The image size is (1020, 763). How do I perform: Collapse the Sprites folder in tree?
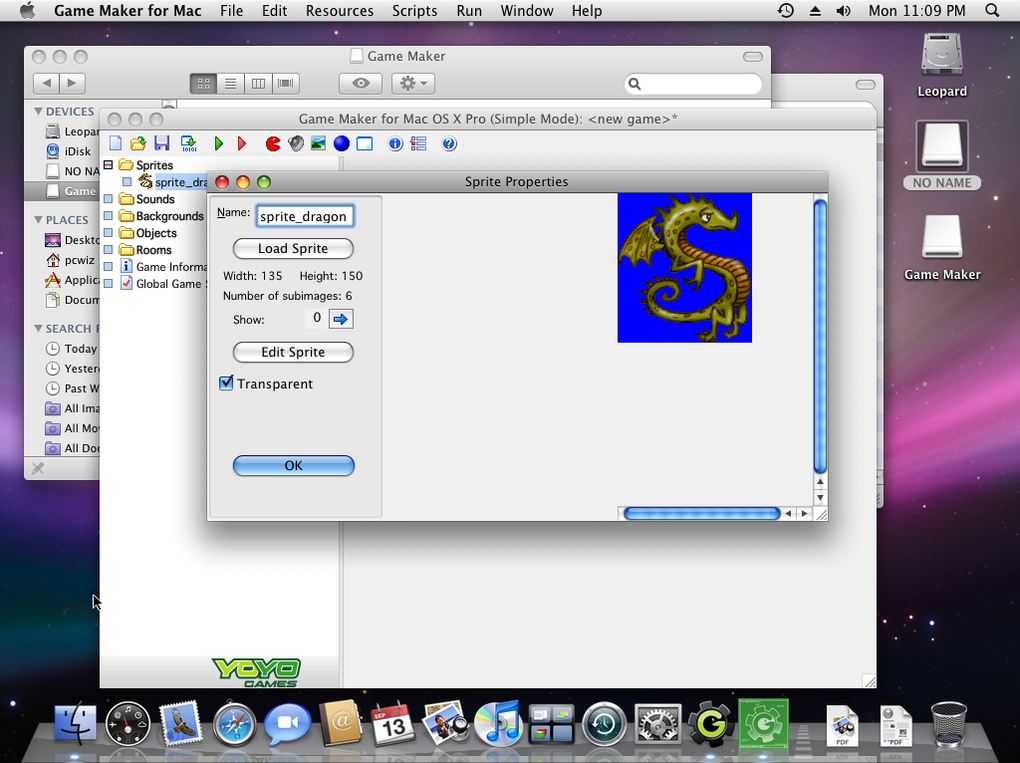pyautogui.click(x=108, y=165)
